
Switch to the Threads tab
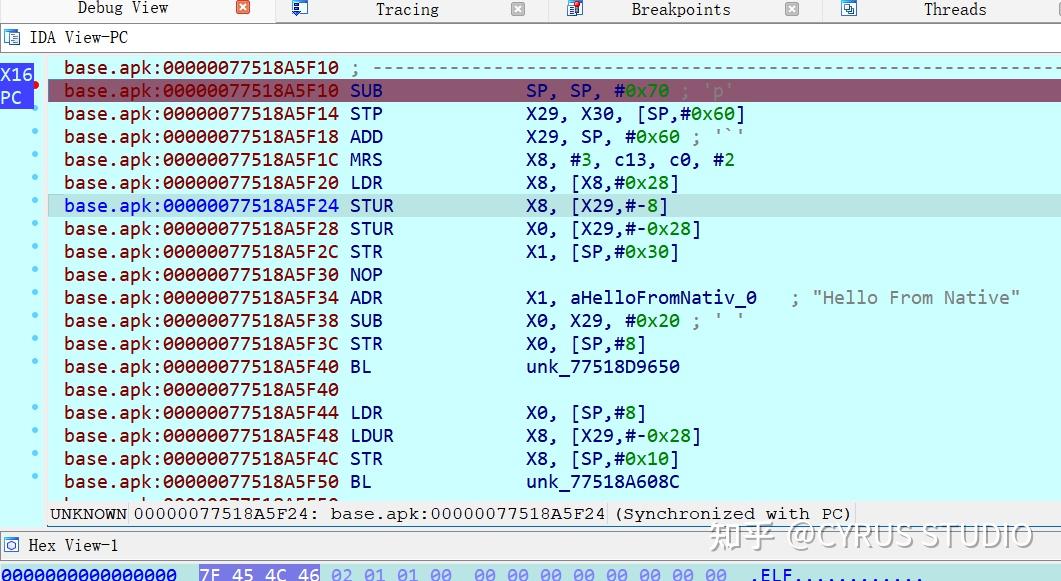coord(954,9)
